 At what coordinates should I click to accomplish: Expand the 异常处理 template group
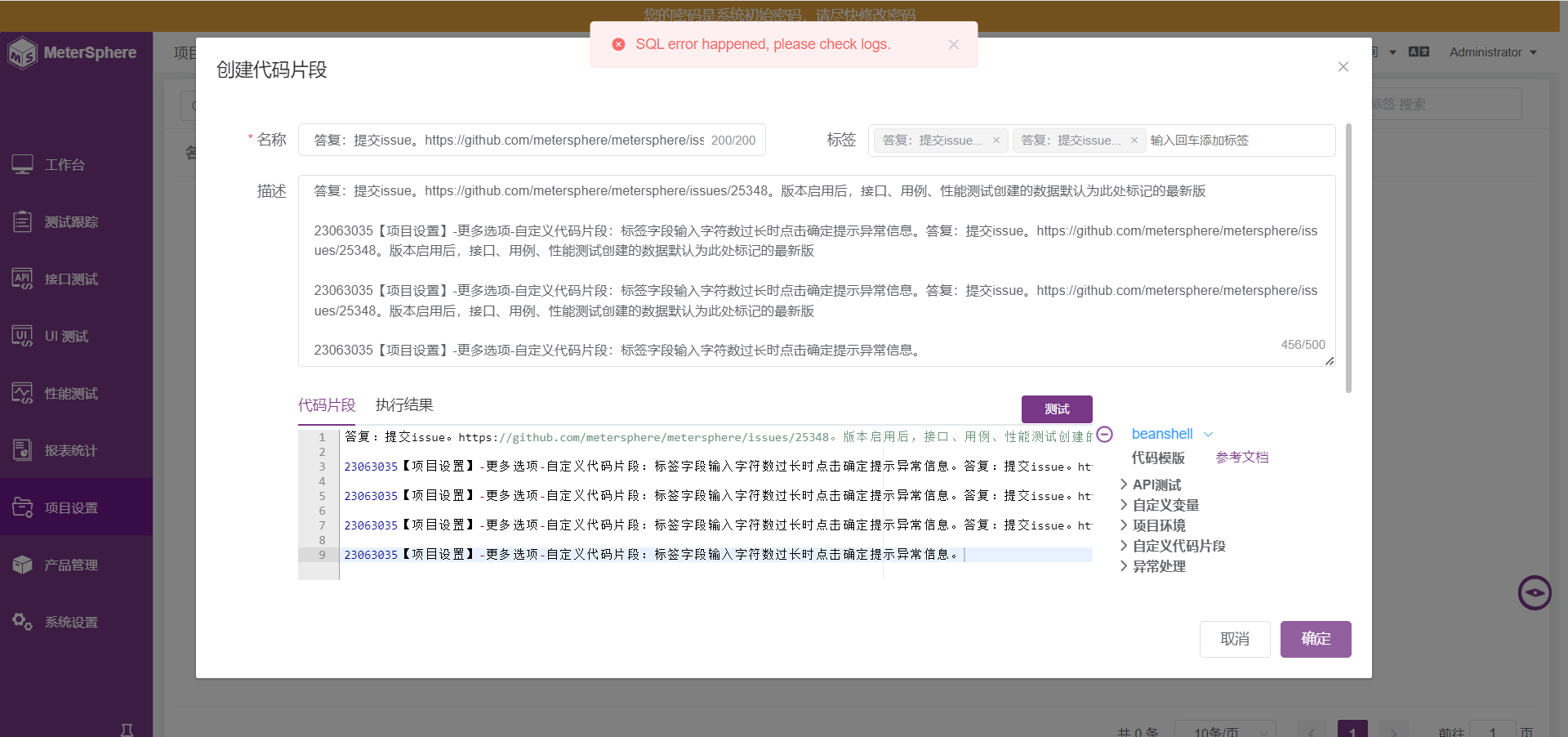tap(1153, 566)
